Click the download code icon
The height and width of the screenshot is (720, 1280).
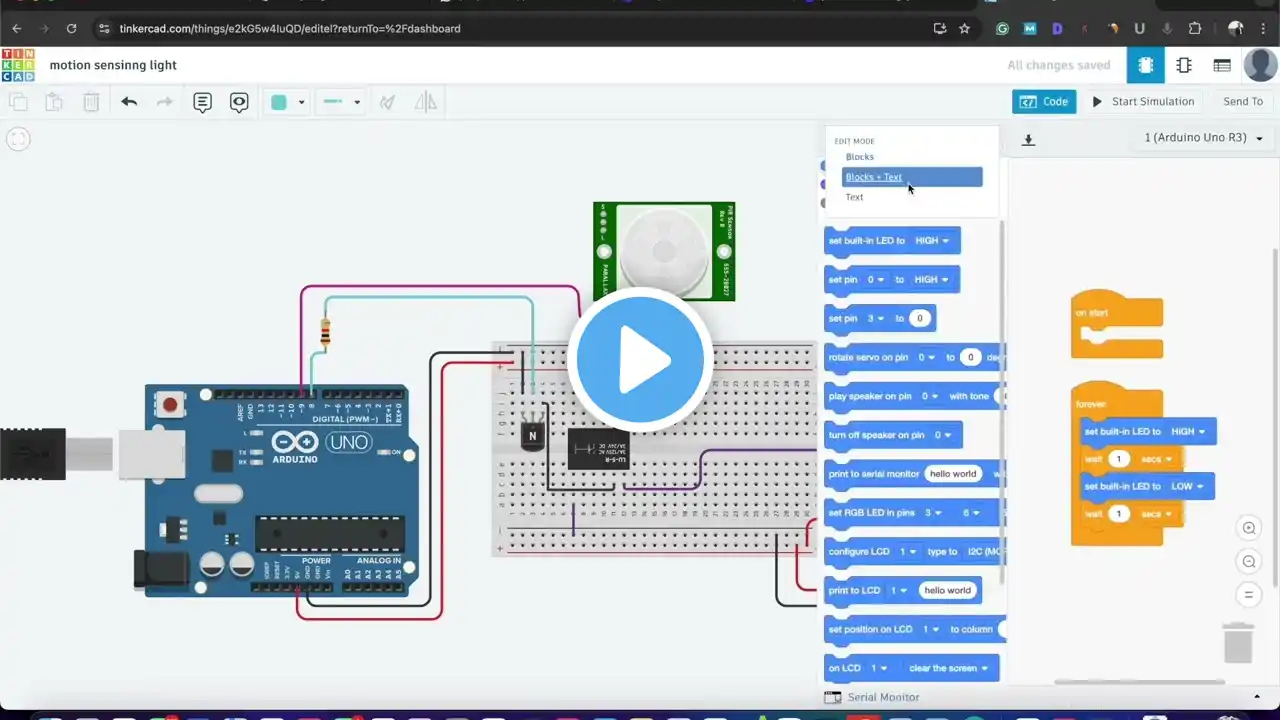click(1028, 140)
